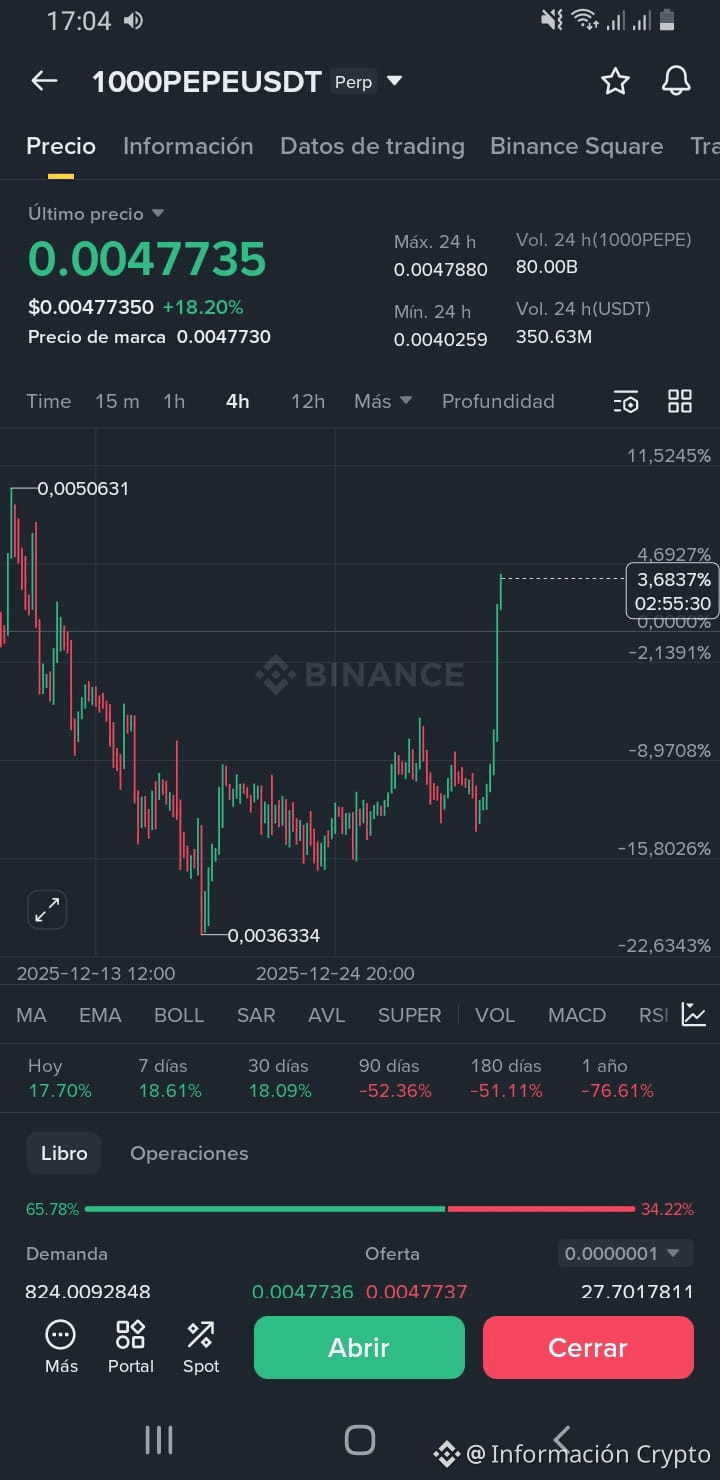This screenshot has height=1480, width=720.
Task: Toggle the BOLL indicator
Action: tap(179, 1015)
